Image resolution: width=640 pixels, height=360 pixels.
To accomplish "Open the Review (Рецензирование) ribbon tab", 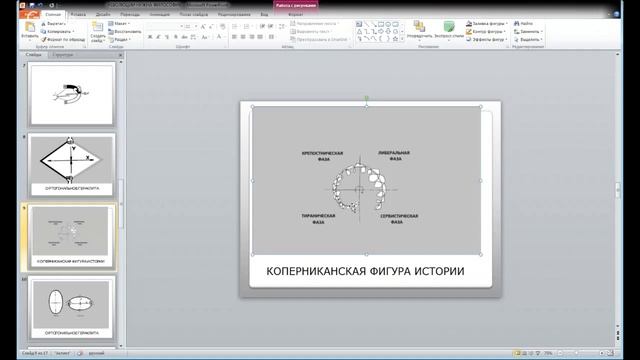I will 234,14.
